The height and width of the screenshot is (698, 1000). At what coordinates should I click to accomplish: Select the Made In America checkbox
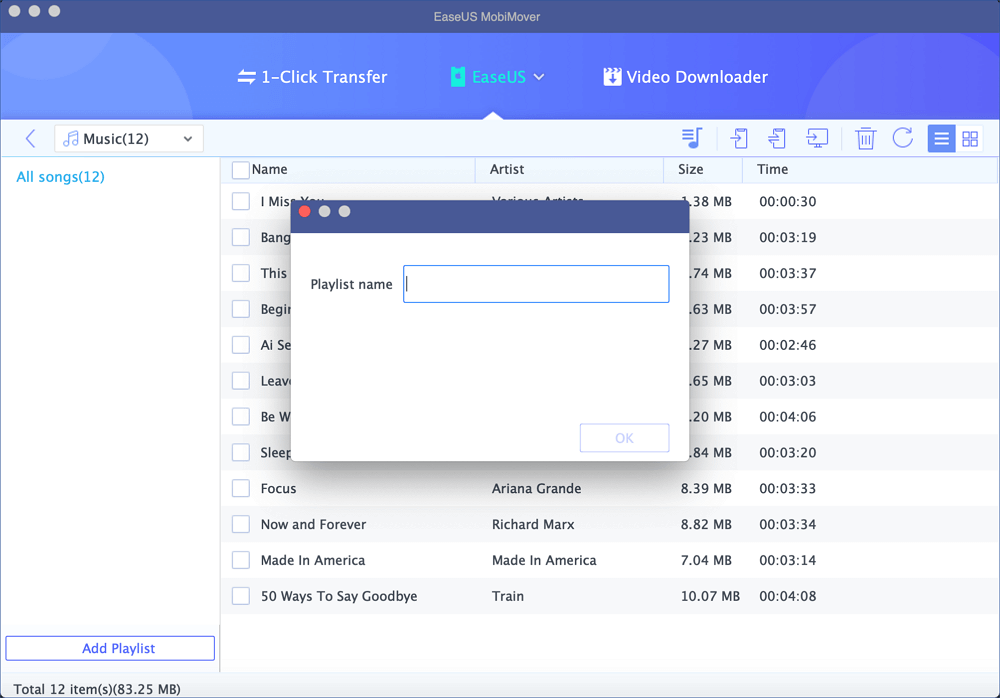coord(240,560)
